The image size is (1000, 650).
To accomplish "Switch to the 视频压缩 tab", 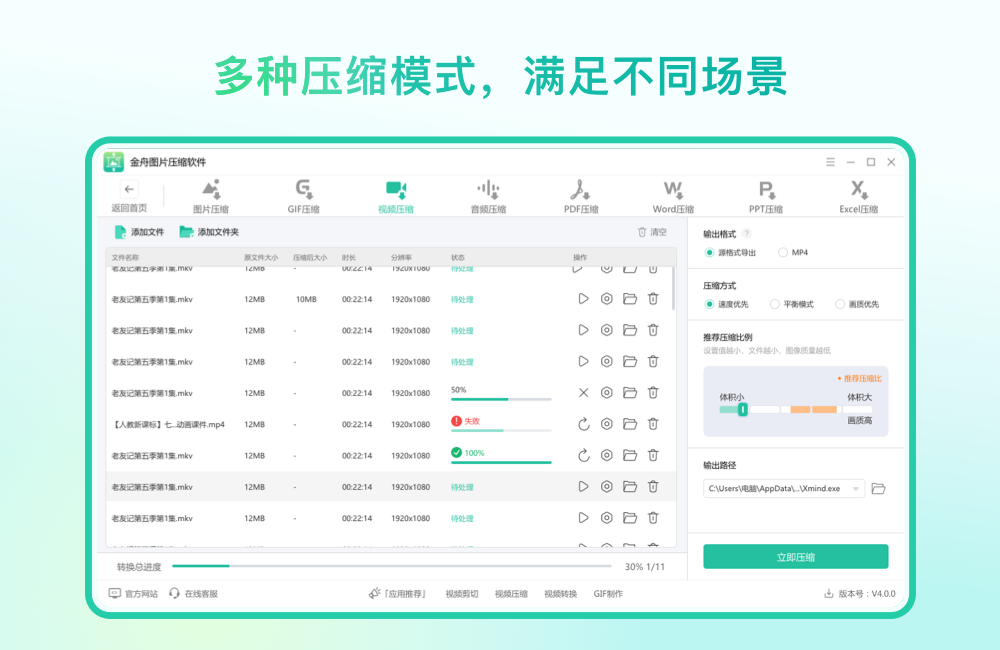I will click(395, 195).
